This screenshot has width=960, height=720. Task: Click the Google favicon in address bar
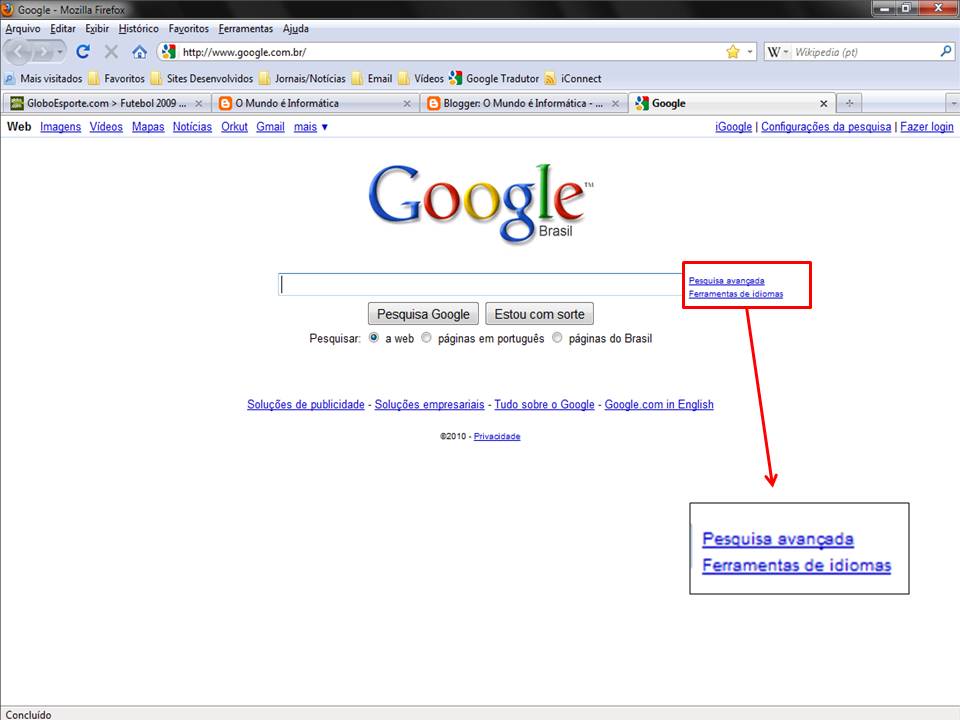pyautogui.click(x=169, y=52)
